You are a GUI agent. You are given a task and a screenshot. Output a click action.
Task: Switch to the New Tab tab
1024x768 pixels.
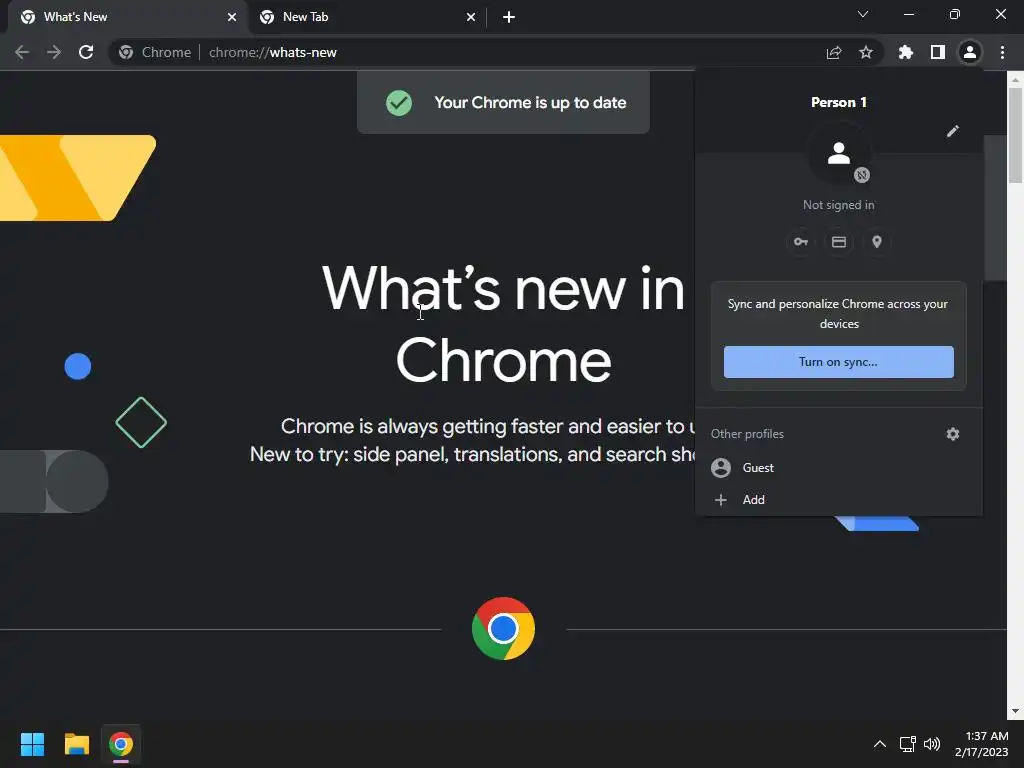366,17
